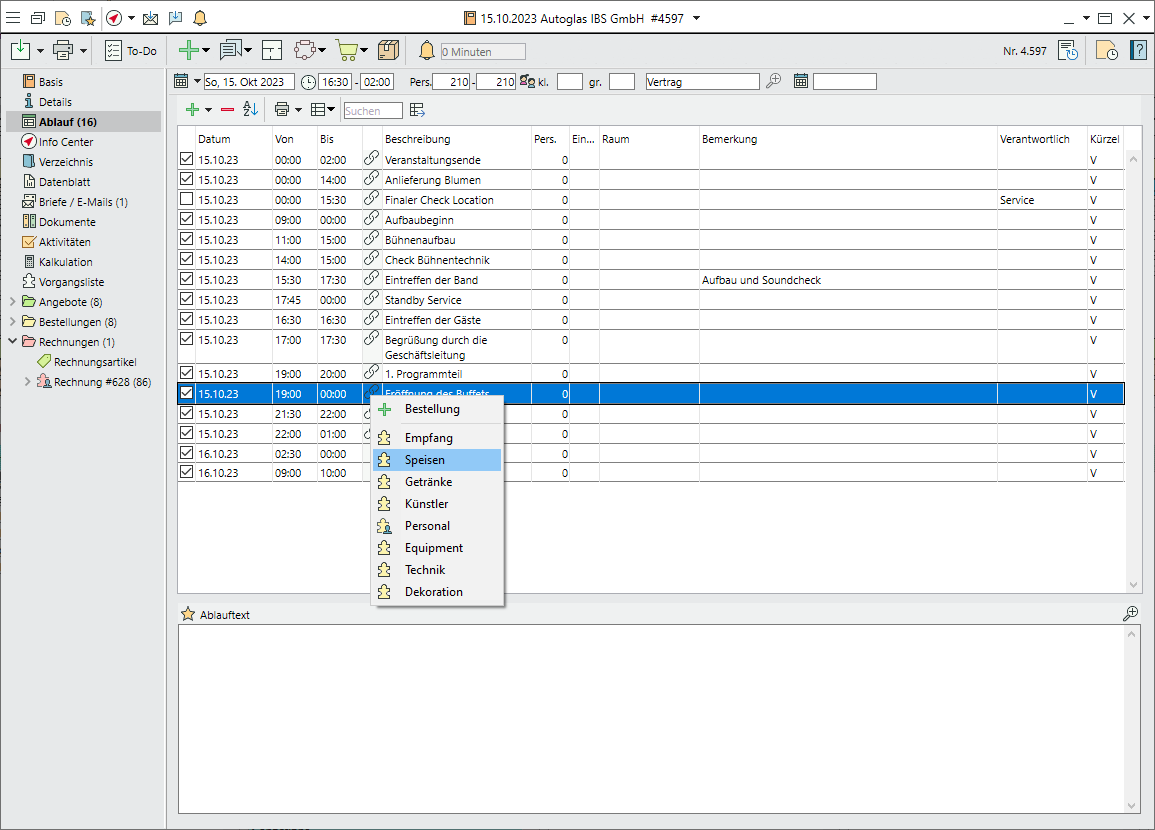Toggle checkbox for Eintreffen der Band

tap(186, 279)
